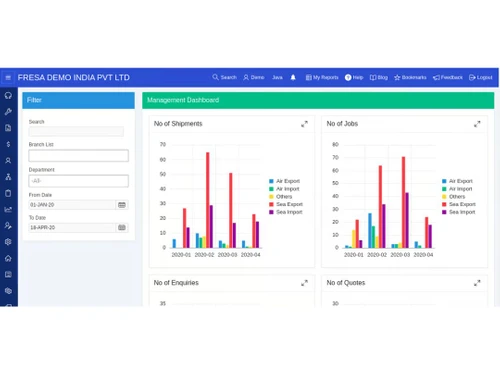
Task: Open the clipboard icon in sidebar
Action: 8,193
